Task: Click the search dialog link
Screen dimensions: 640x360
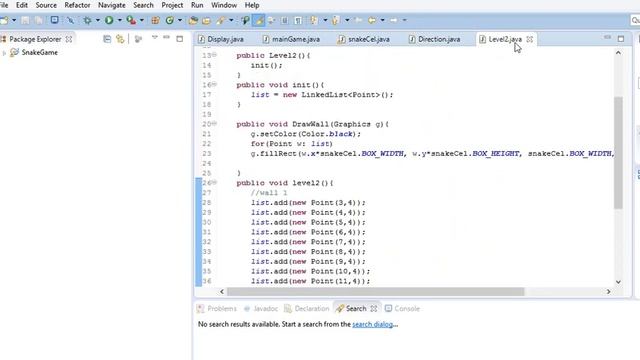Action: pos(373,324)
